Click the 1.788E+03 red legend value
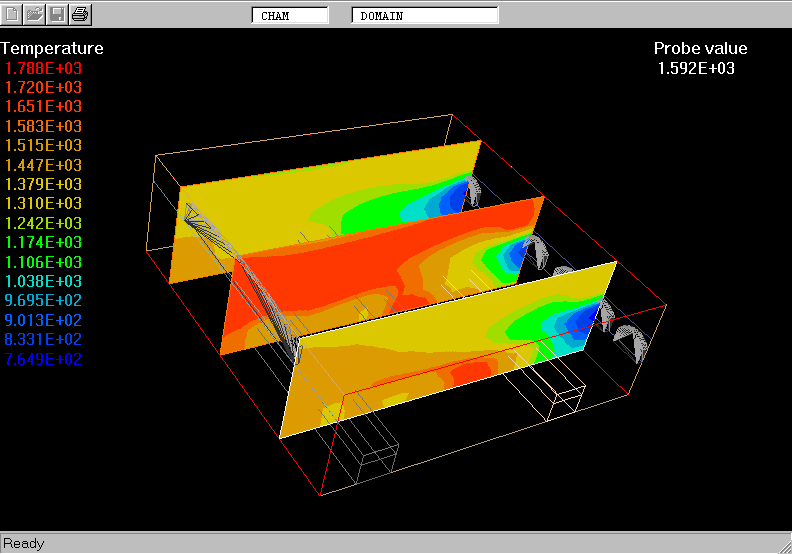Viewport: 792px width, 554px height. tap(44, 68)
